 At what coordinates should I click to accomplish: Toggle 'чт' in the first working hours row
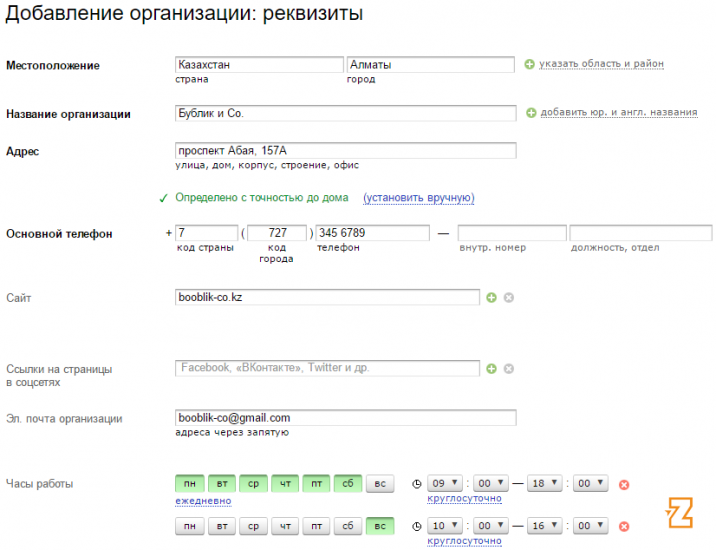(285, 483)
